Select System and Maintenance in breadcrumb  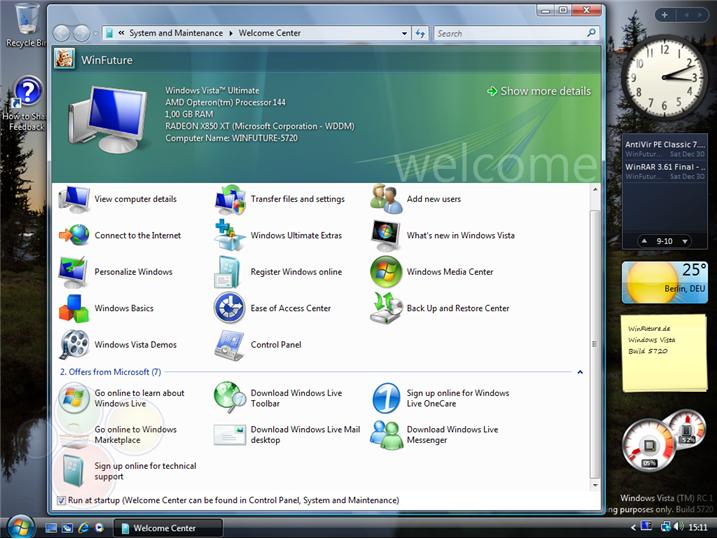pyautogui.click(x=175, y=33)
